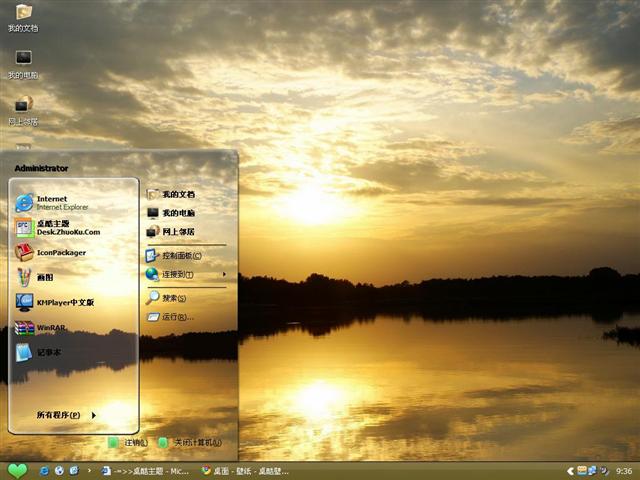Switch to the 桌酷主题 taskbar window
The width and height of the screenshot is (640, 480).
tap(146, 470)
